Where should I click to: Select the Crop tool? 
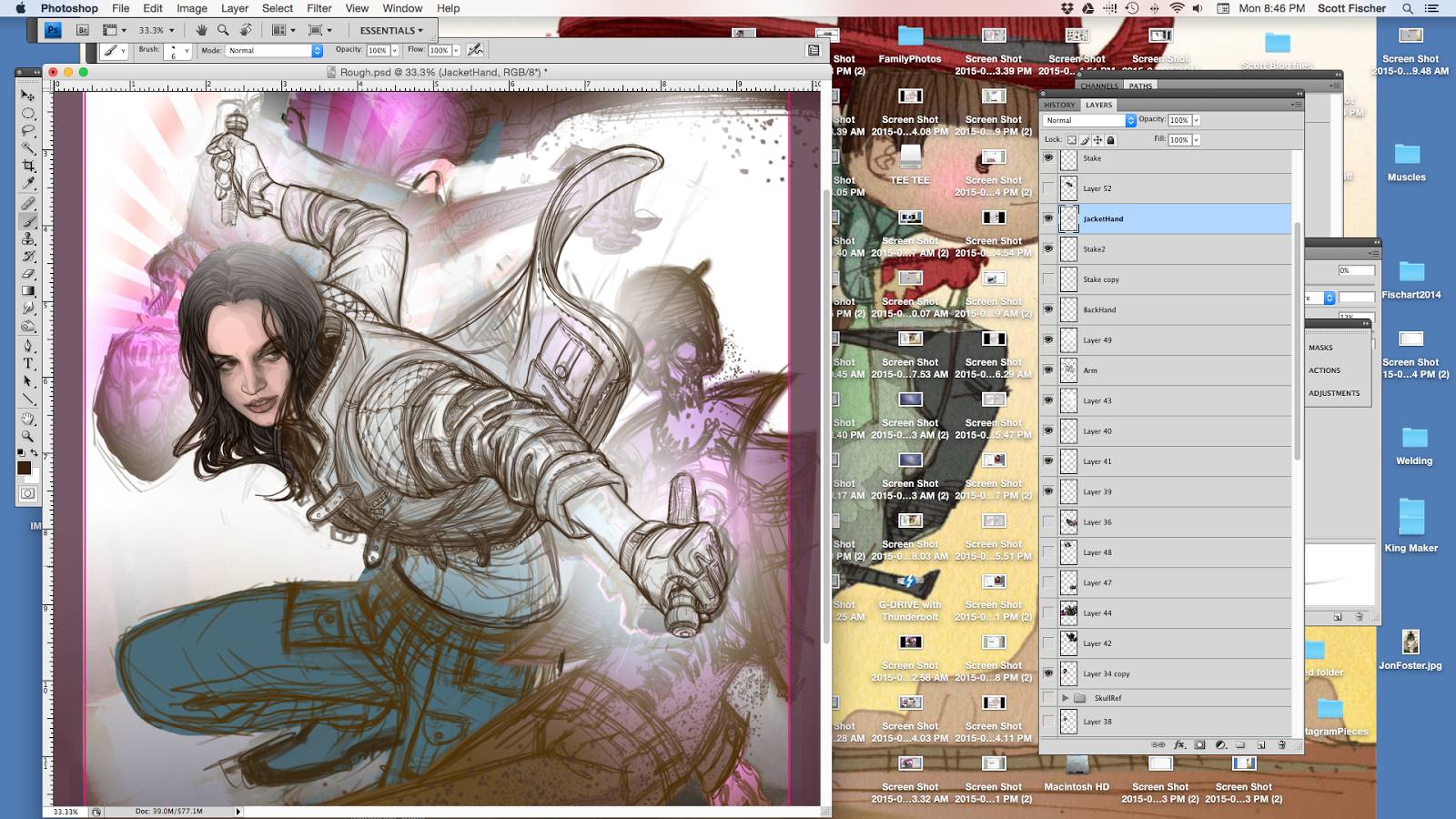click(x=28, y=167)
